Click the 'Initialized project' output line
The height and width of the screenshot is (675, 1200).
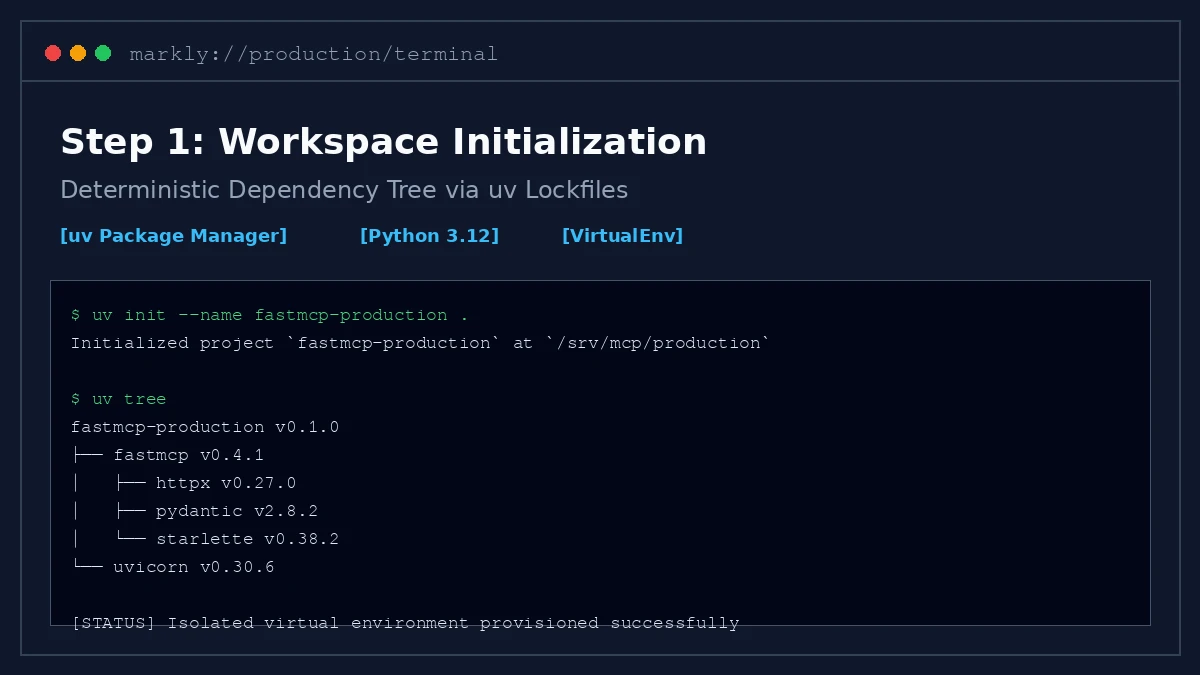421,343
